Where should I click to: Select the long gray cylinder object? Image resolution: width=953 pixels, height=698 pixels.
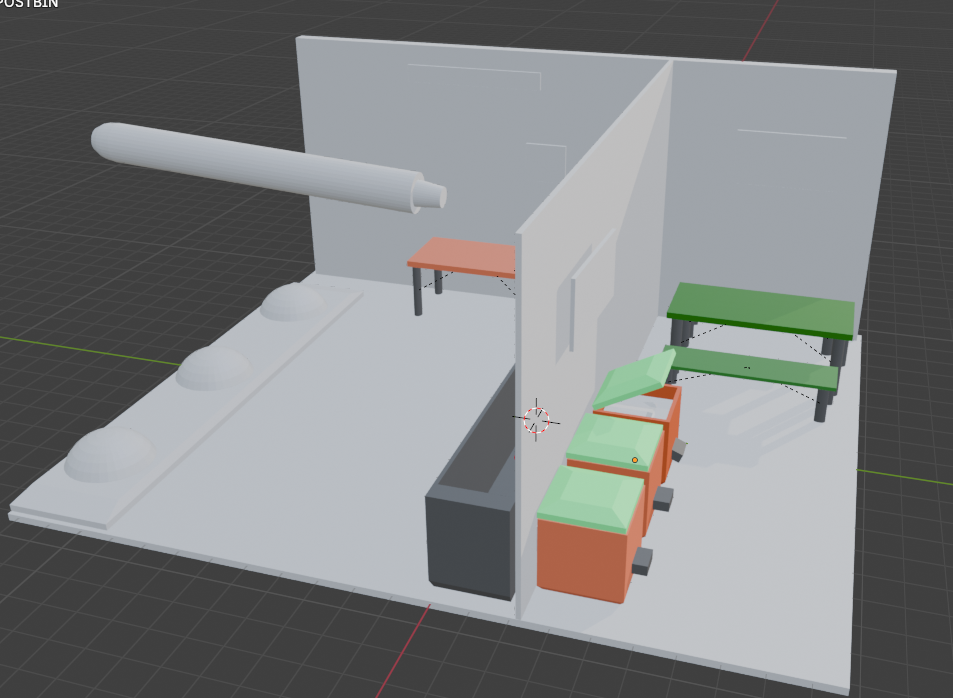click(250, 165)
